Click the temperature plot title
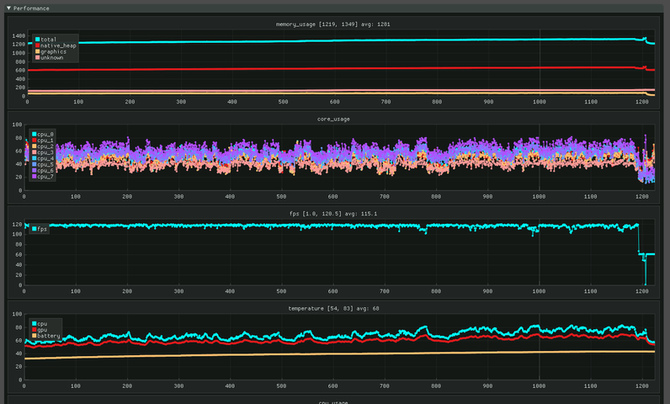 click(x=336, y=308)
